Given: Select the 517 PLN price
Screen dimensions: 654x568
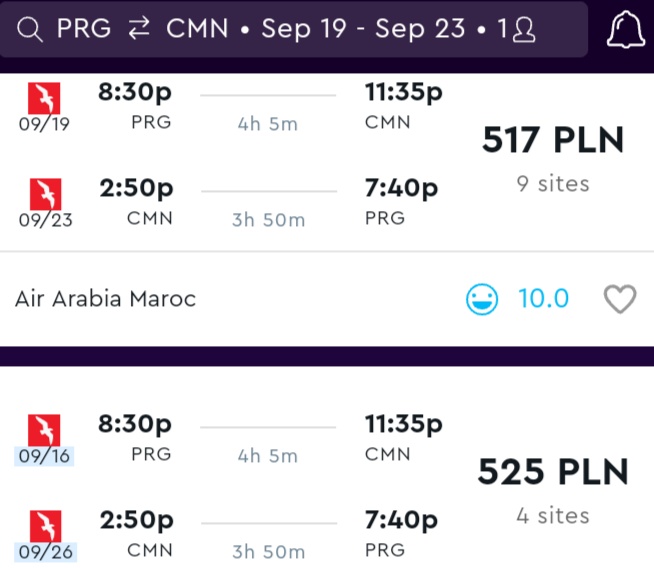Looking at the screenshot, I should pyautogui.click(x=553, y=140).
